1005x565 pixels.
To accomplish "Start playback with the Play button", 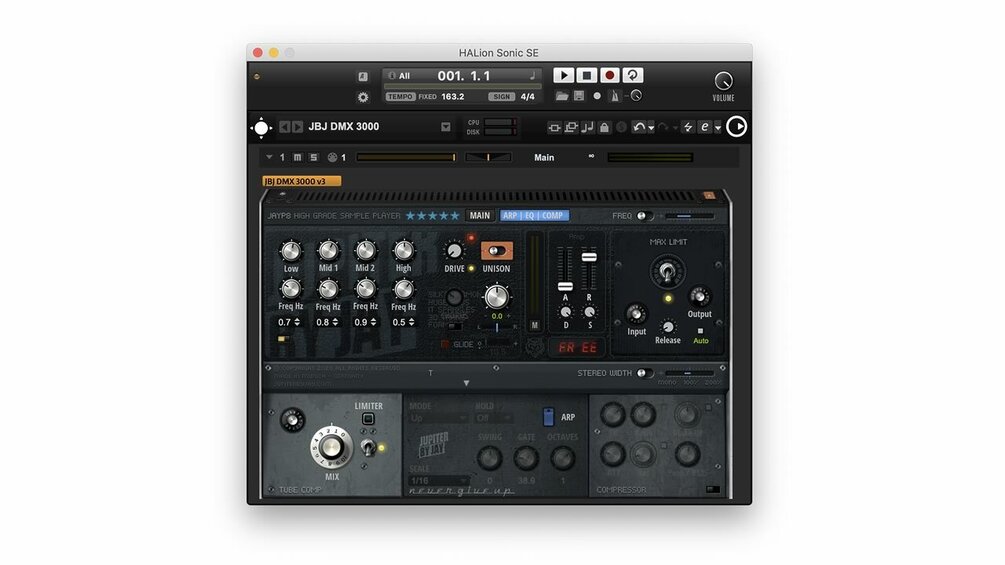I will pyautogui.click(x=563, y=76).
